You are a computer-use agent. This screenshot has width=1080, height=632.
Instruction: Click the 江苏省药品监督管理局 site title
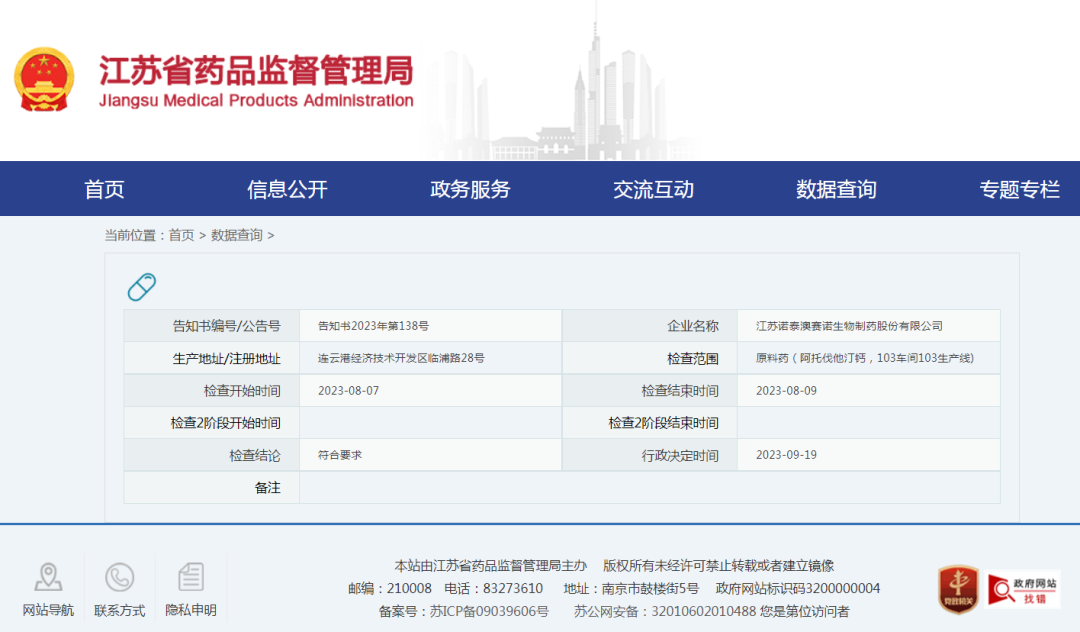(256, 70)
